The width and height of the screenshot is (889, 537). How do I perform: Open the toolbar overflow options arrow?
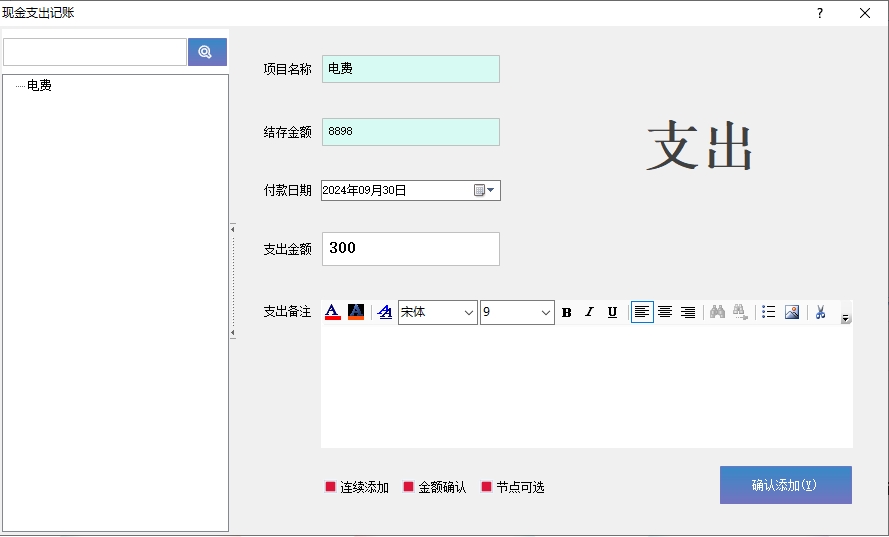click(846, 318)
